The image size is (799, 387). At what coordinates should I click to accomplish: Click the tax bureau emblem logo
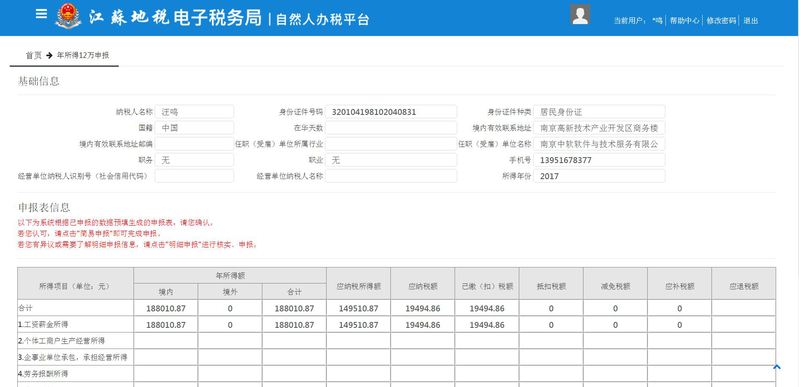[x=68, y=16]
